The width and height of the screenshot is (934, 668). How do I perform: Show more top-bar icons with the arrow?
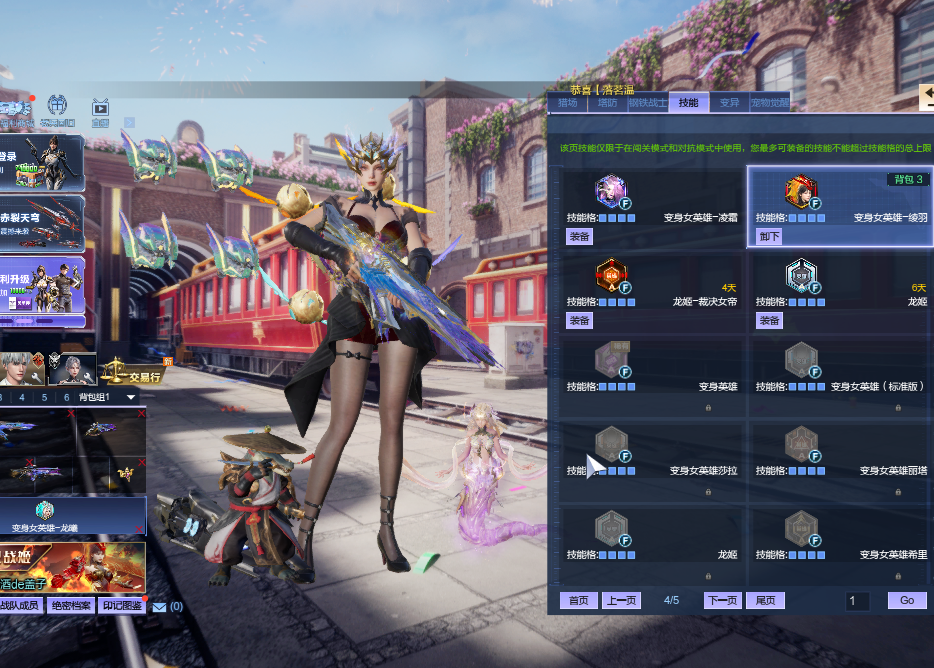tap(129, 122)
